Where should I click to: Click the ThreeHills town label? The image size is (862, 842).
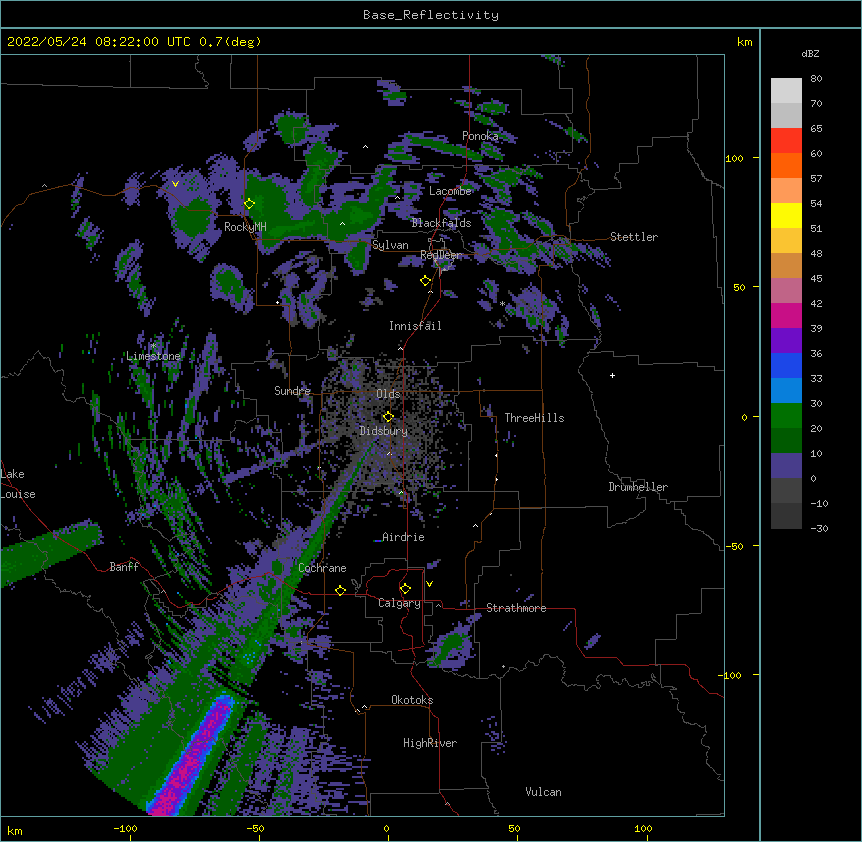pyautogui.click(x=534, y=418)
